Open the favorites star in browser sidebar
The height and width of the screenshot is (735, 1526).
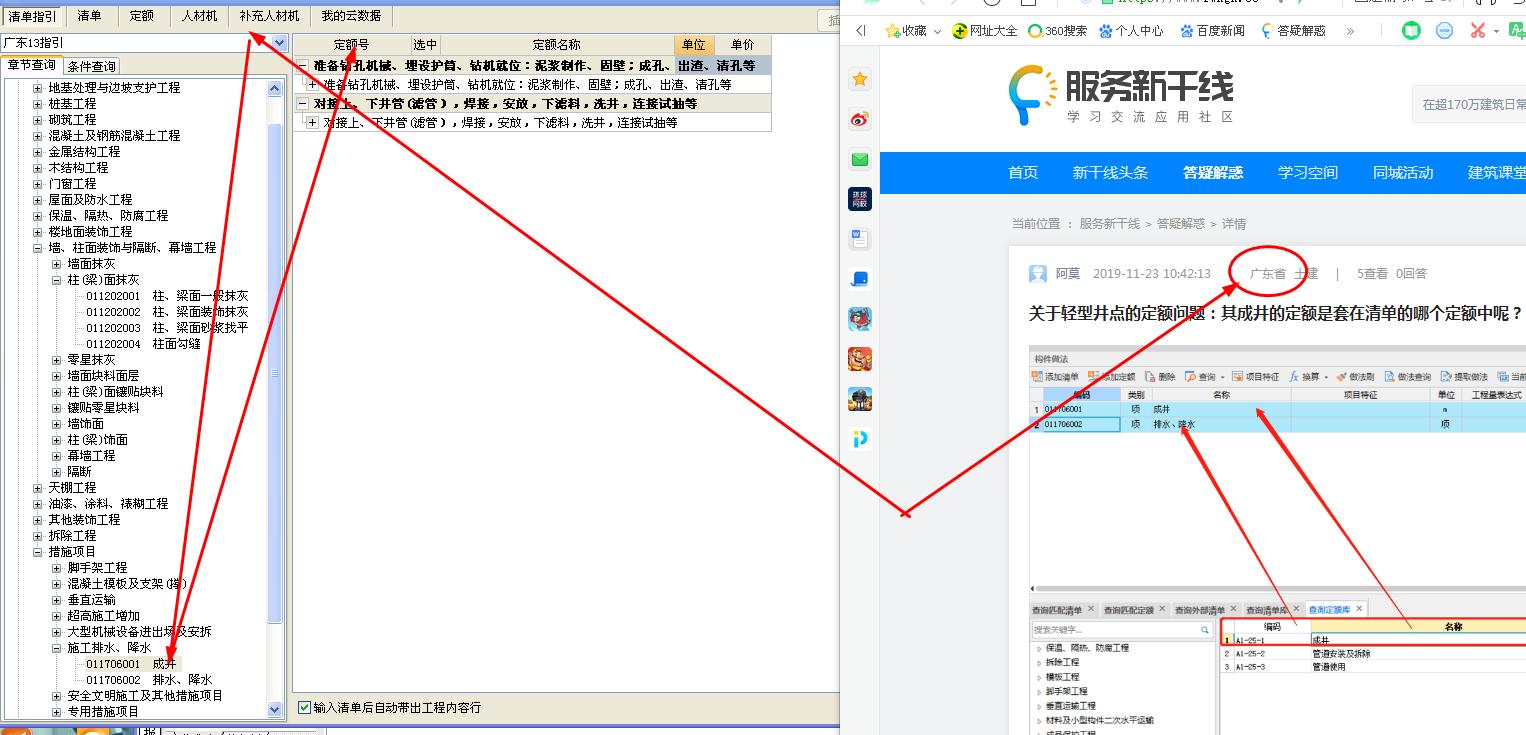859,79
